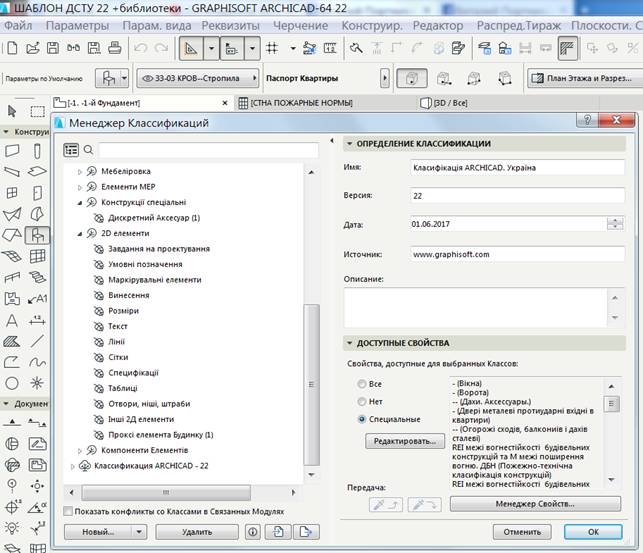Click the Редактировать... button
Image resolution: width=643 pixels, height=553 pixels.
tap(405, 441)
